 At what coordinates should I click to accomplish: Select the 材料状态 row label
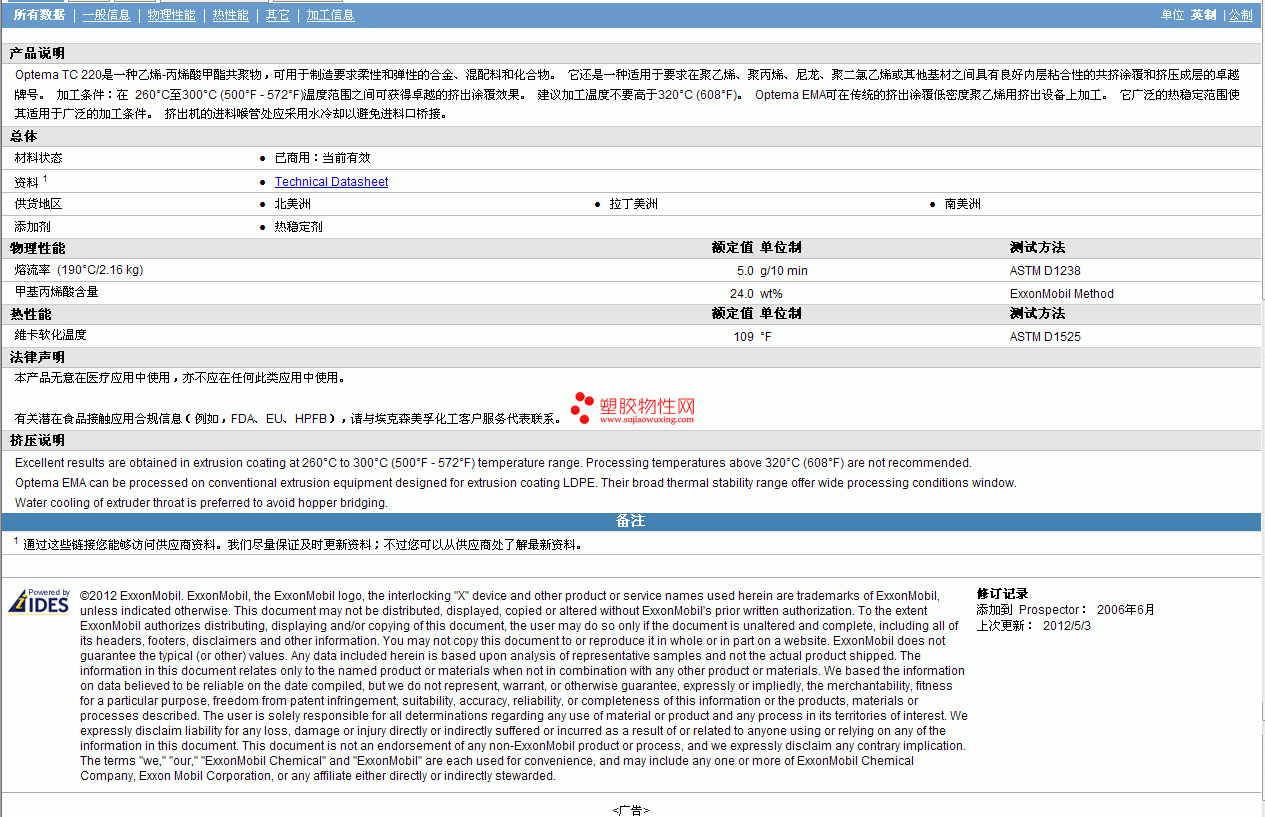click(x=38, y=158)
